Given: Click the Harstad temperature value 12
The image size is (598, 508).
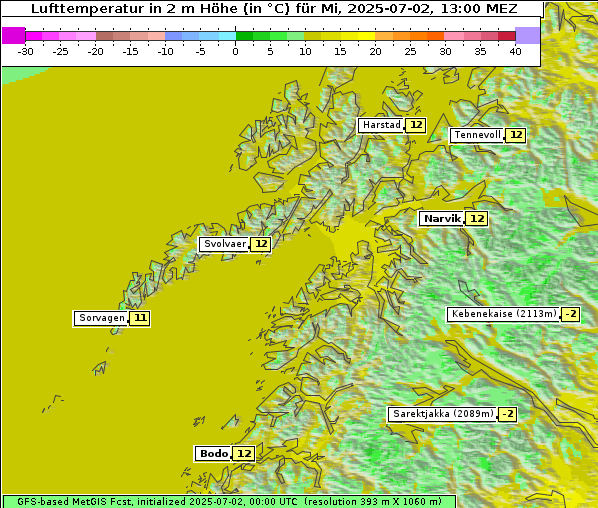Looking at the screenshot, I should (416, 125).
